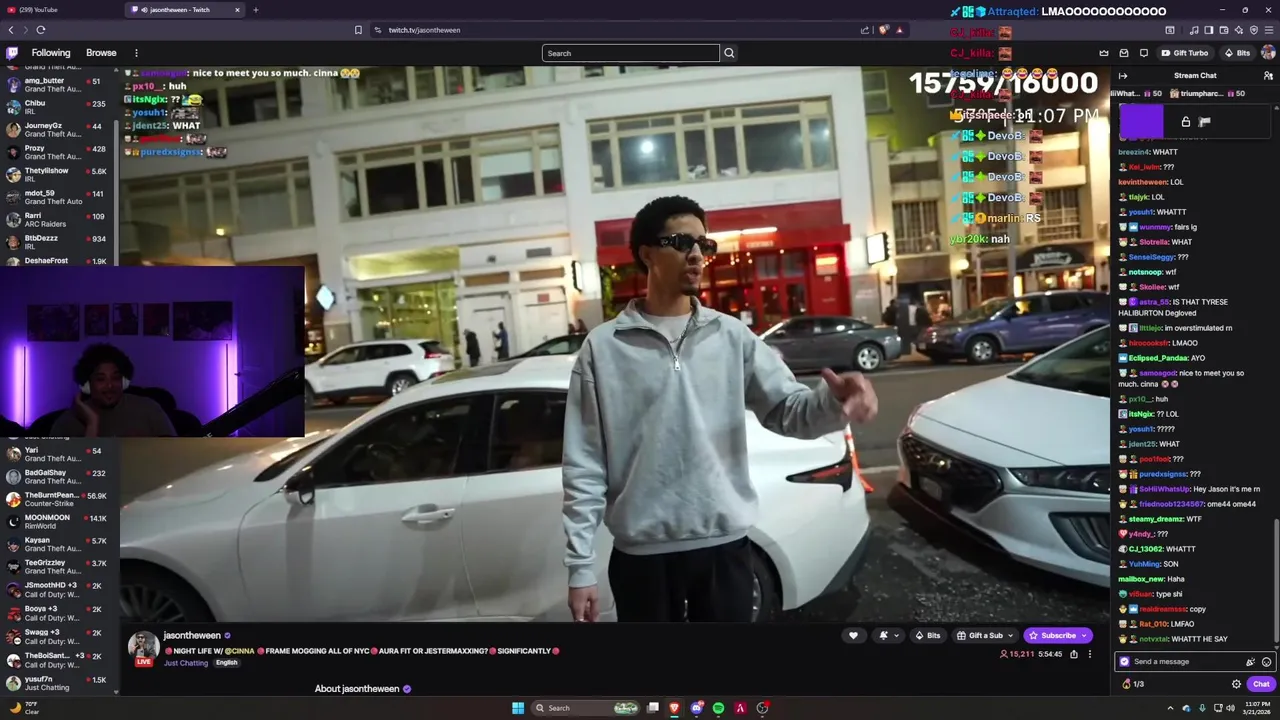
Task: Toggle mute on the Twitch tab audio icon
Action: 144,10
